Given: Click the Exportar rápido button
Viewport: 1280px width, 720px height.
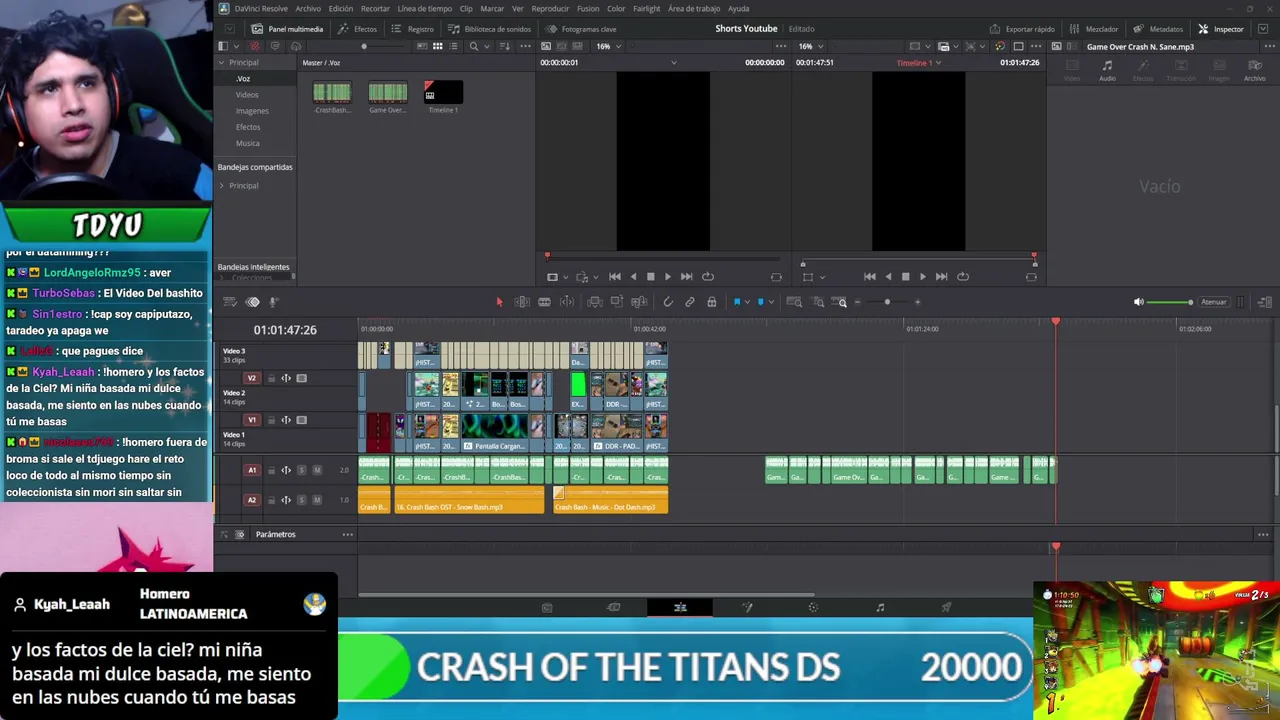Looking at the screenshot, I should point(1022,29).
